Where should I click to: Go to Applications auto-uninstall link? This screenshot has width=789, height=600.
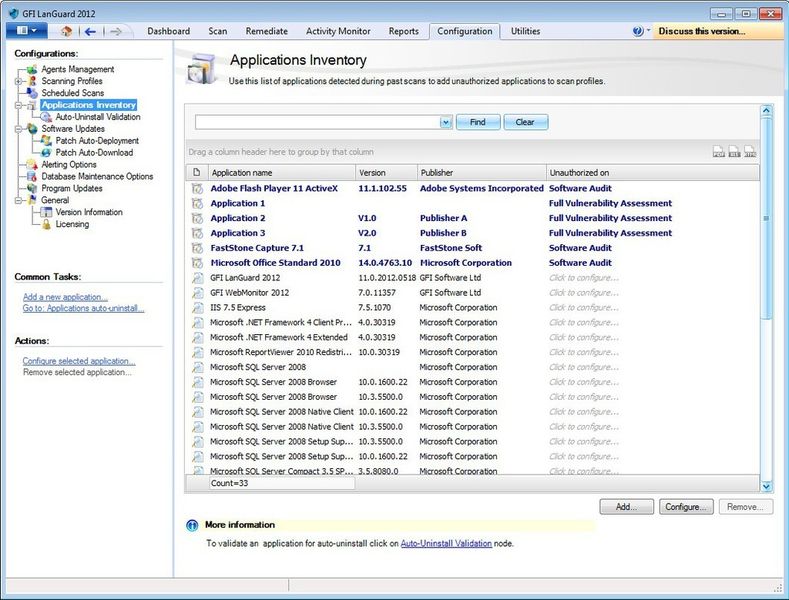pos(84,308)
